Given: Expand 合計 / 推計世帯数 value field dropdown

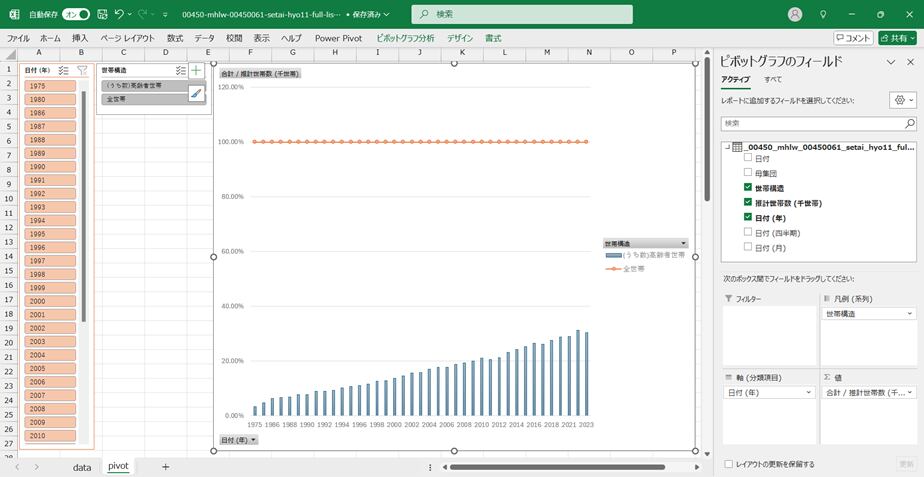Looking at the screenshot, I should coord(909,392).
